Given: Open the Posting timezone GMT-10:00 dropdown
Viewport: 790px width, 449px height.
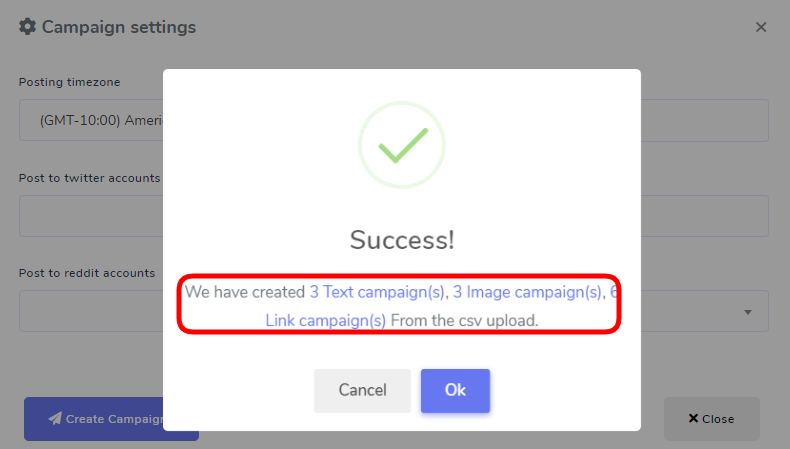Looking at the screenshot, I should point(91,120).
